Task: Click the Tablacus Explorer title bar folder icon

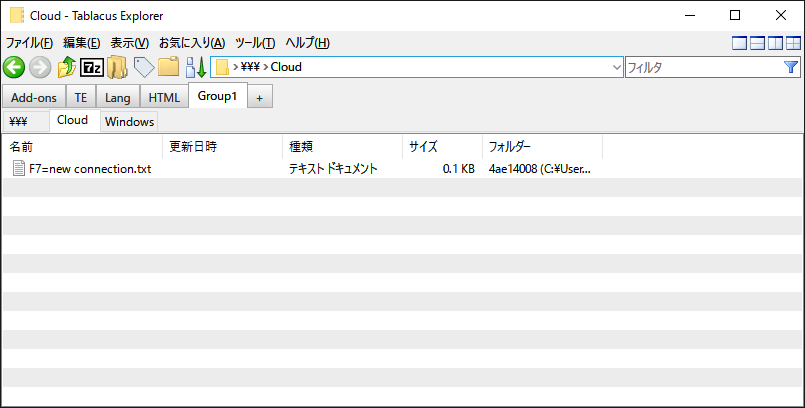Action: 17,15
